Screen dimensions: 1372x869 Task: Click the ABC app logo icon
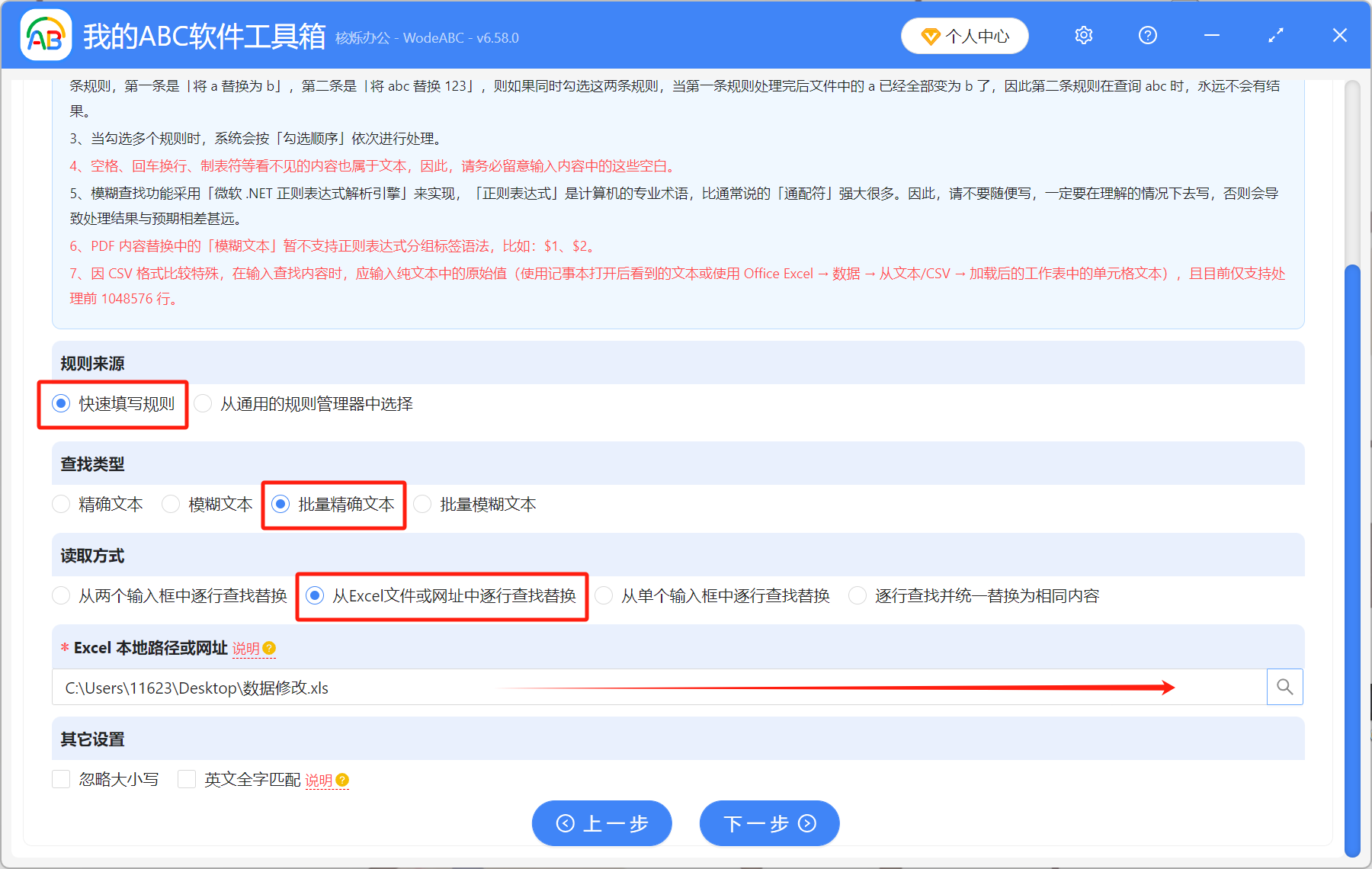tap(45, 36)
